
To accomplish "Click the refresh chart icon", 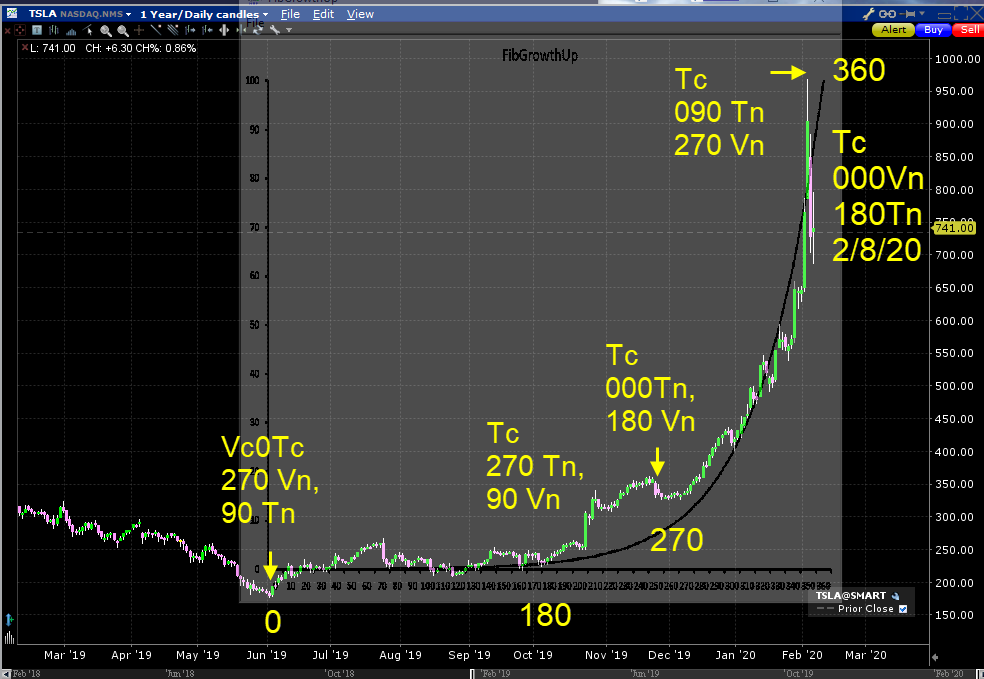I will 258,30.
